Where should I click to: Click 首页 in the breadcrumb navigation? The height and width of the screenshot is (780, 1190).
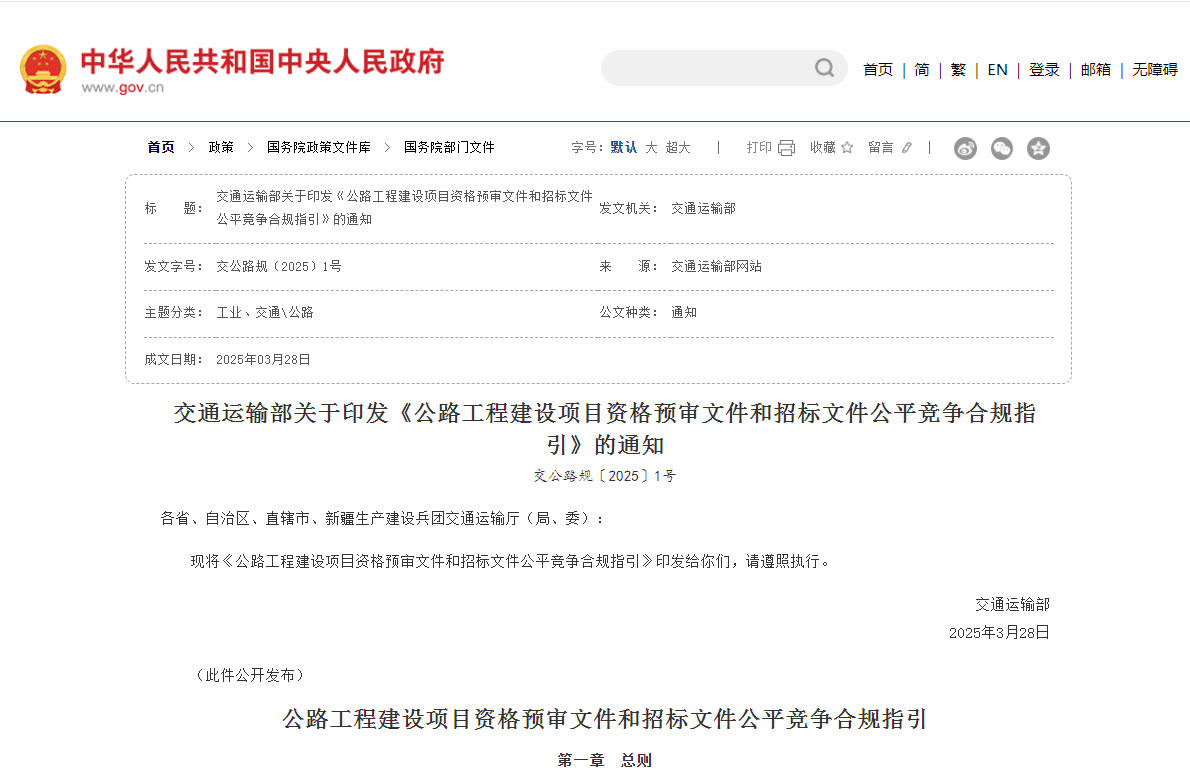[x=161, y=147]
